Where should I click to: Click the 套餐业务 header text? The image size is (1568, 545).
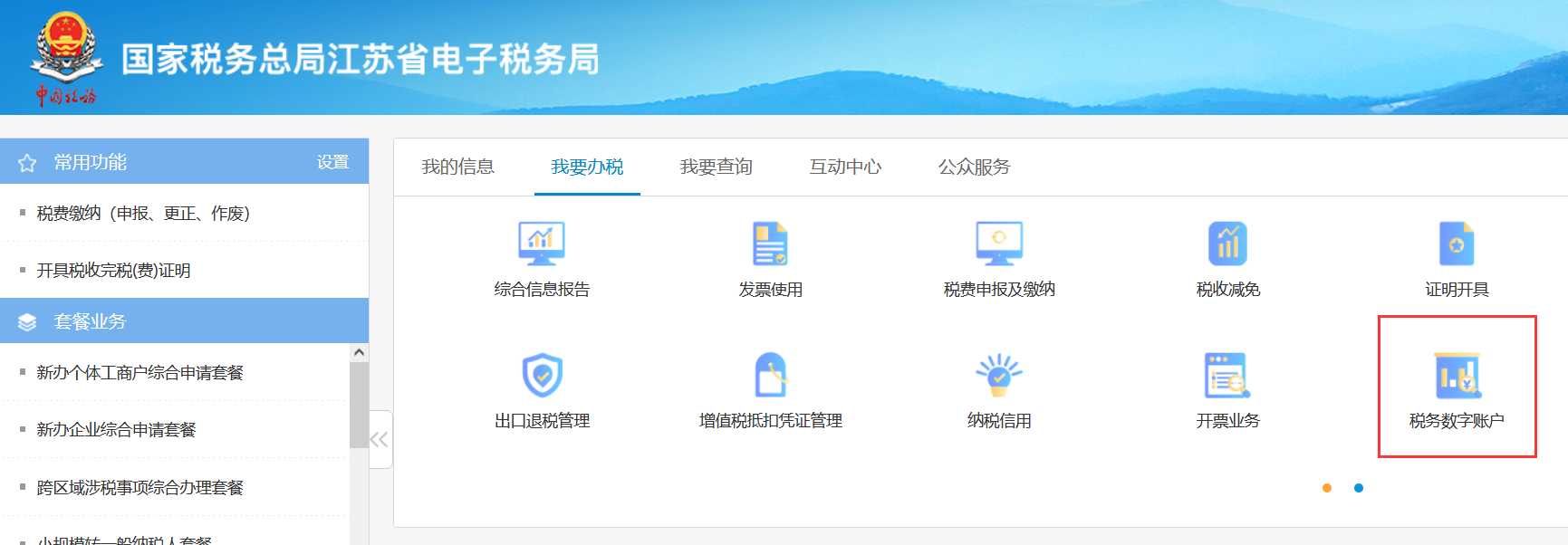pyautogui.click(x=90, y=321)
